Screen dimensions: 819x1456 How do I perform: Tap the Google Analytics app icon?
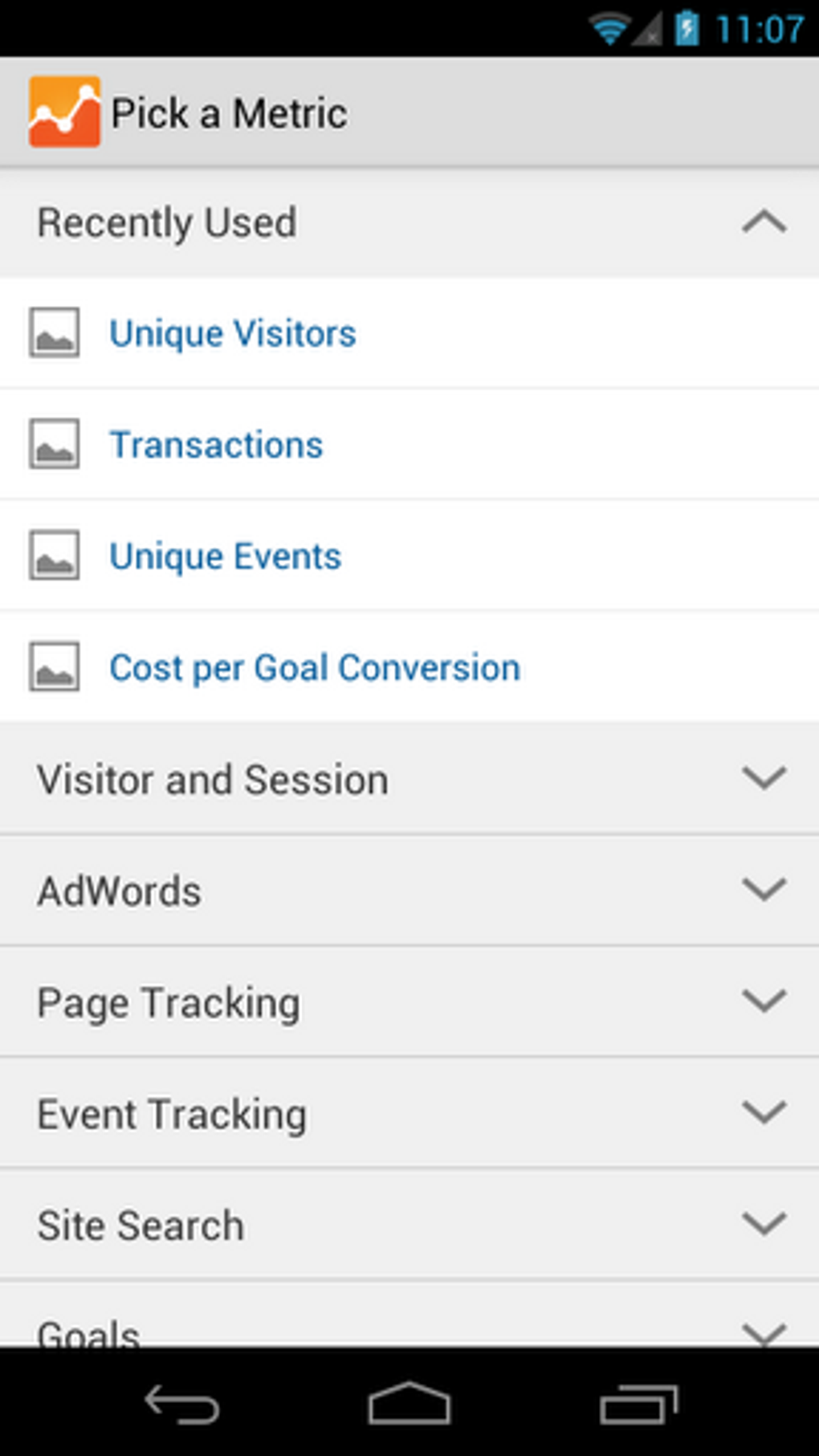click(x=64, y=112)
